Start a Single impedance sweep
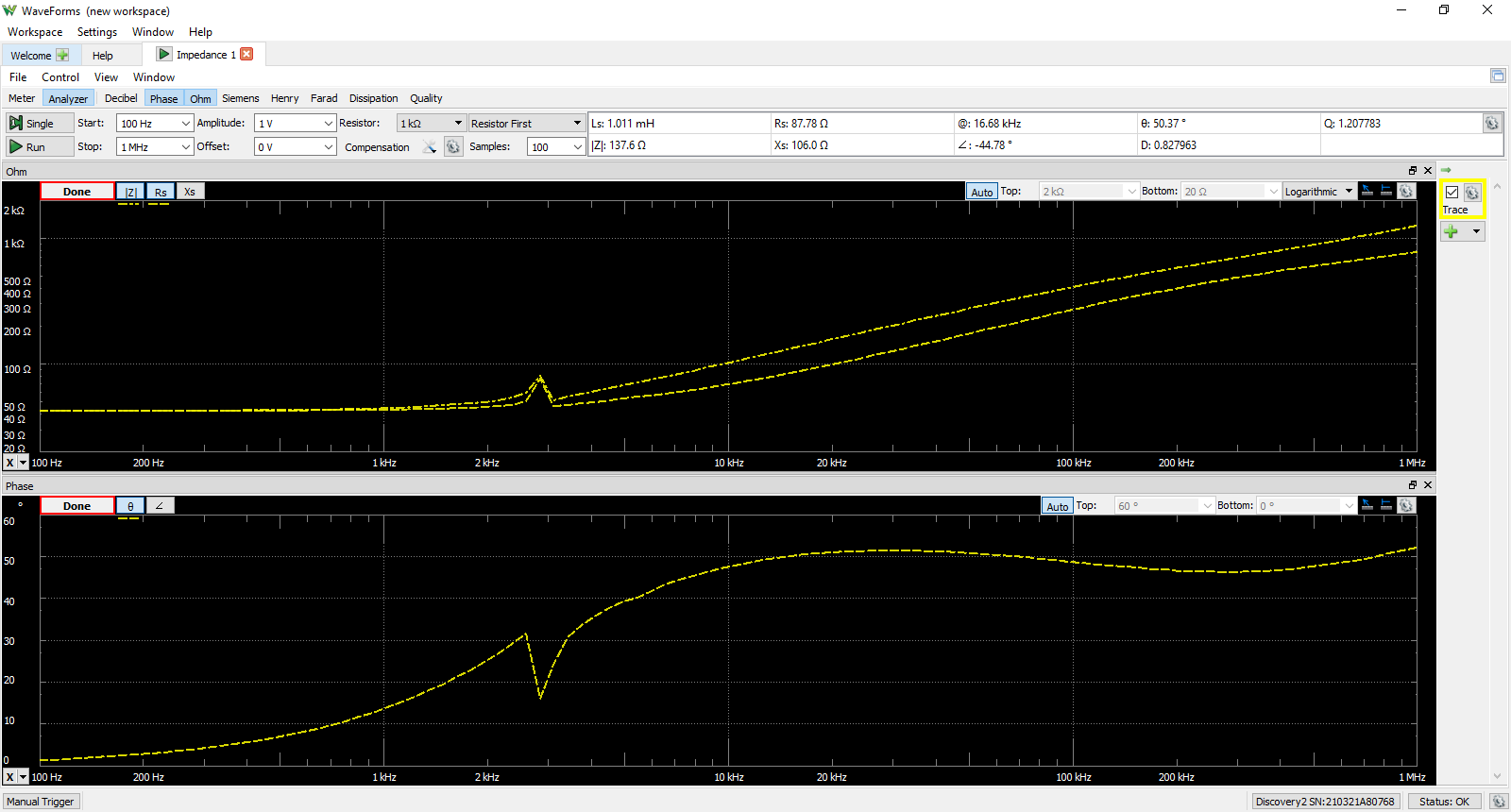The height and width of the screenshot is (812, 1511). point(39,123)
